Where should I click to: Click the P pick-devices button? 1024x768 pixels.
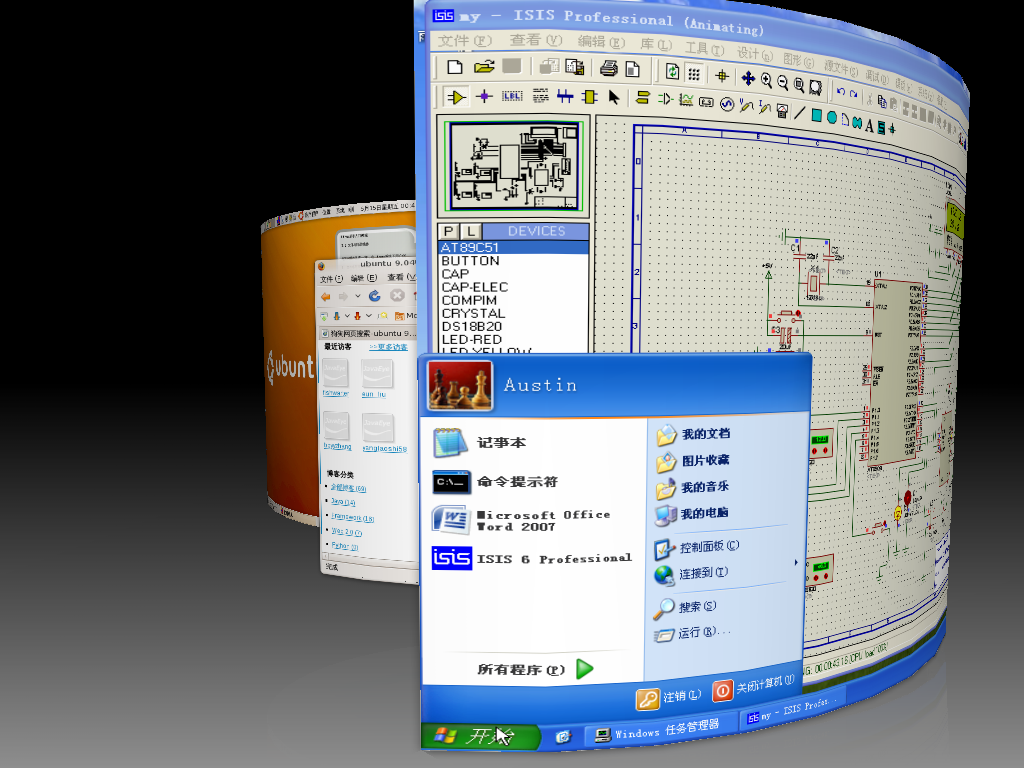[449, 231]
